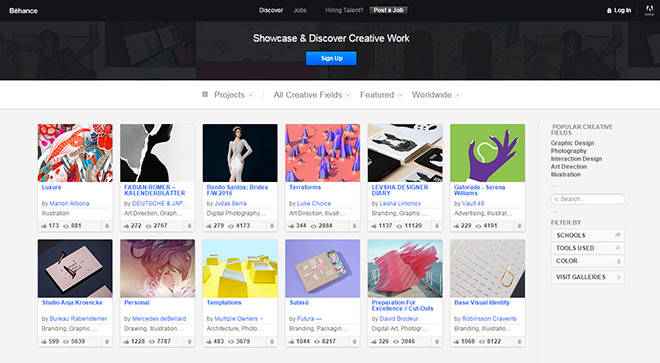Open the Luxure project thumbnail
The image size is (660, 363).
pos(75,153)
